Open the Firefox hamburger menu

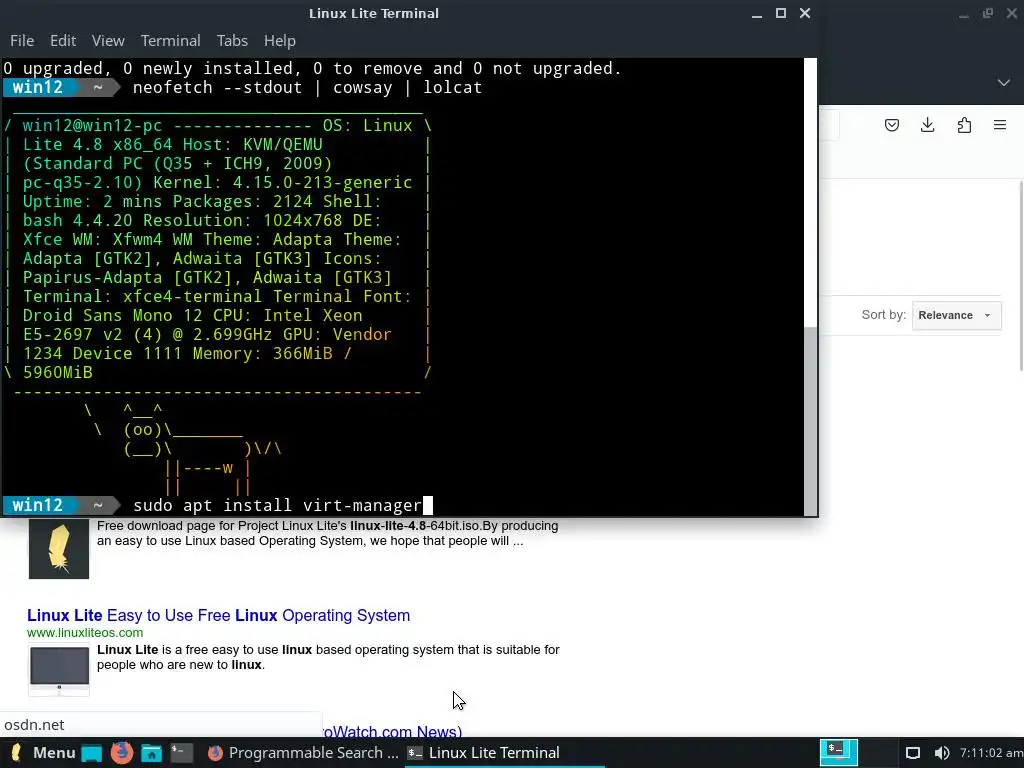1000,125
